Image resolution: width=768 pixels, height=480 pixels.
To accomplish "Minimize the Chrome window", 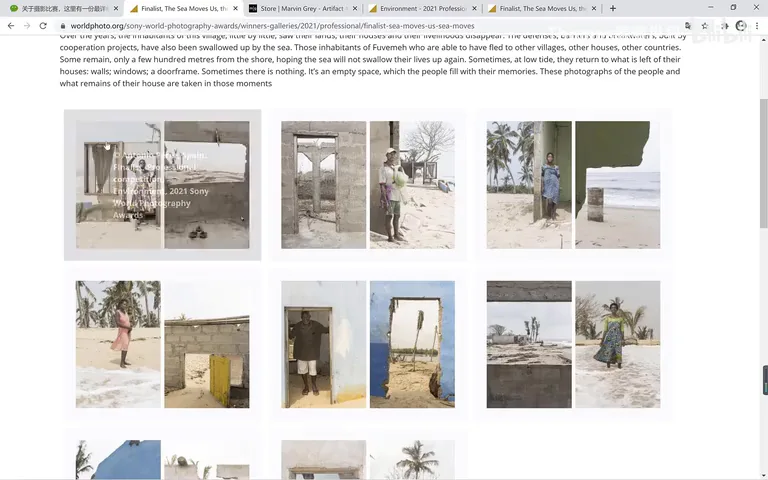I will coord(711,7).
